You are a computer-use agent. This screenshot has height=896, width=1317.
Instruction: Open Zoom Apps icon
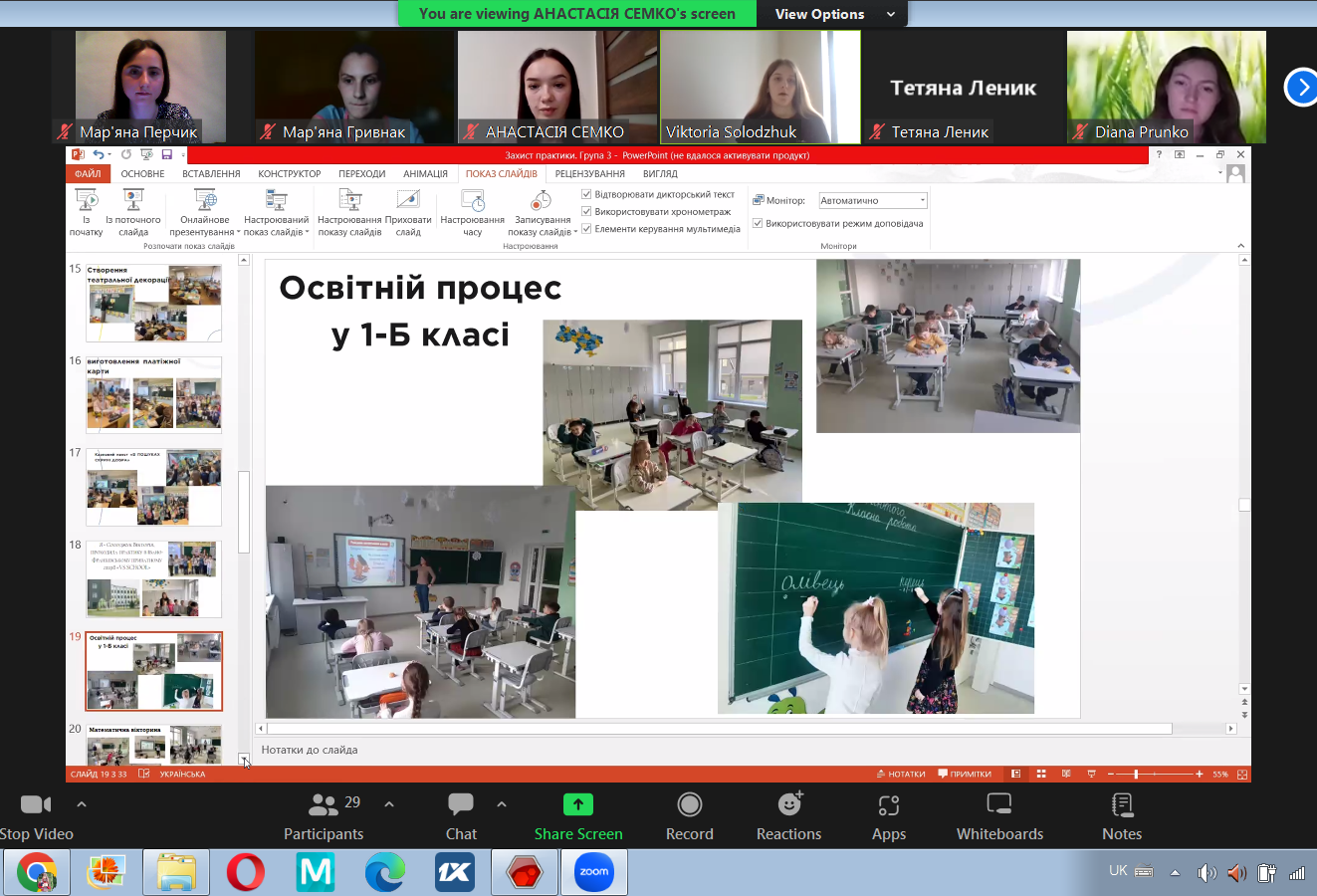pyautogui.click(x=889, y=804)
